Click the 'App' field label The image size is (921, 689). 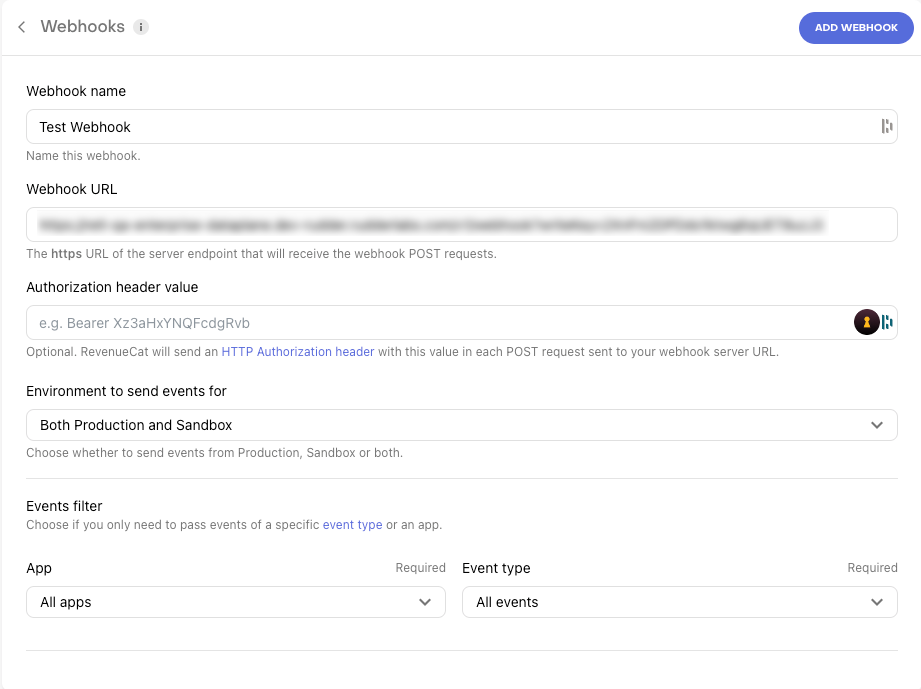[39, 568]
